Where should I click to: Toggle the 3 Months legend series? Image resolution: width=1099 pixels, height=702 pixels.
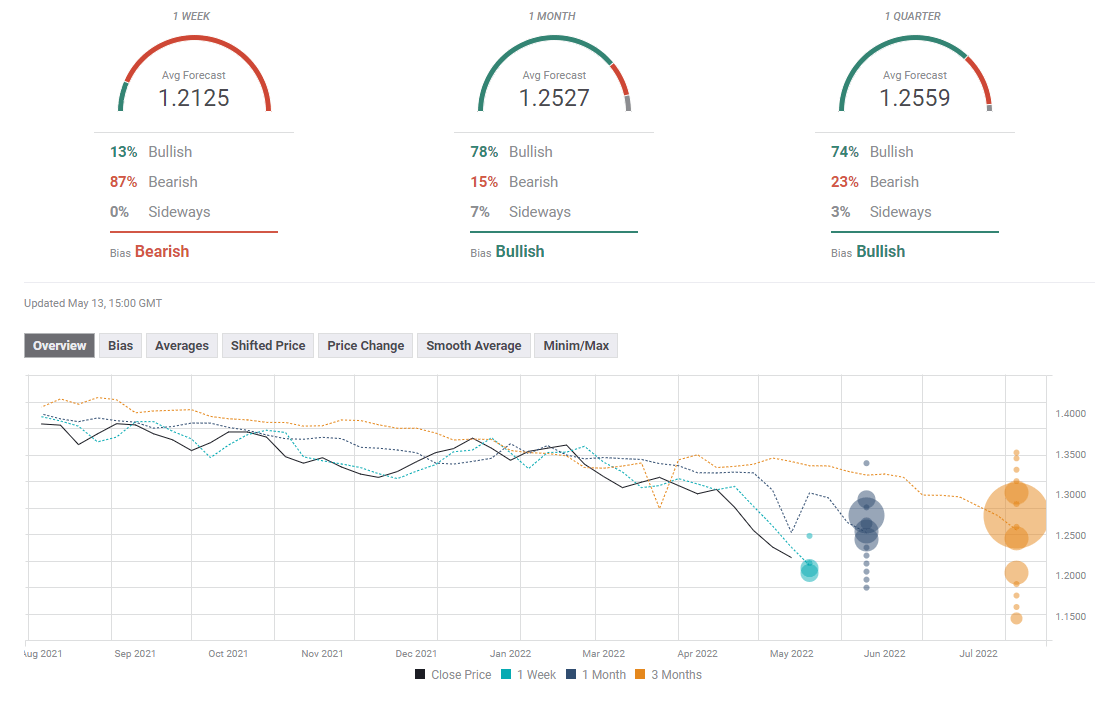(x=671, y=675)
